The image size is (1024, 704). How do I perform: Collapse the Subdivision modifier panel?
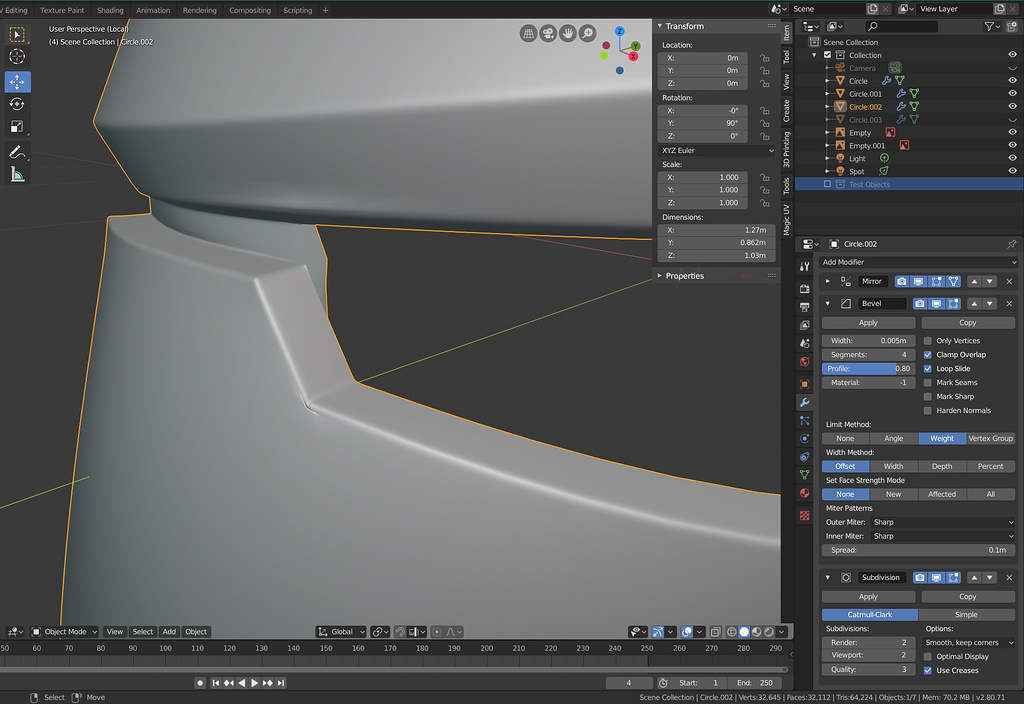(828, 577)
